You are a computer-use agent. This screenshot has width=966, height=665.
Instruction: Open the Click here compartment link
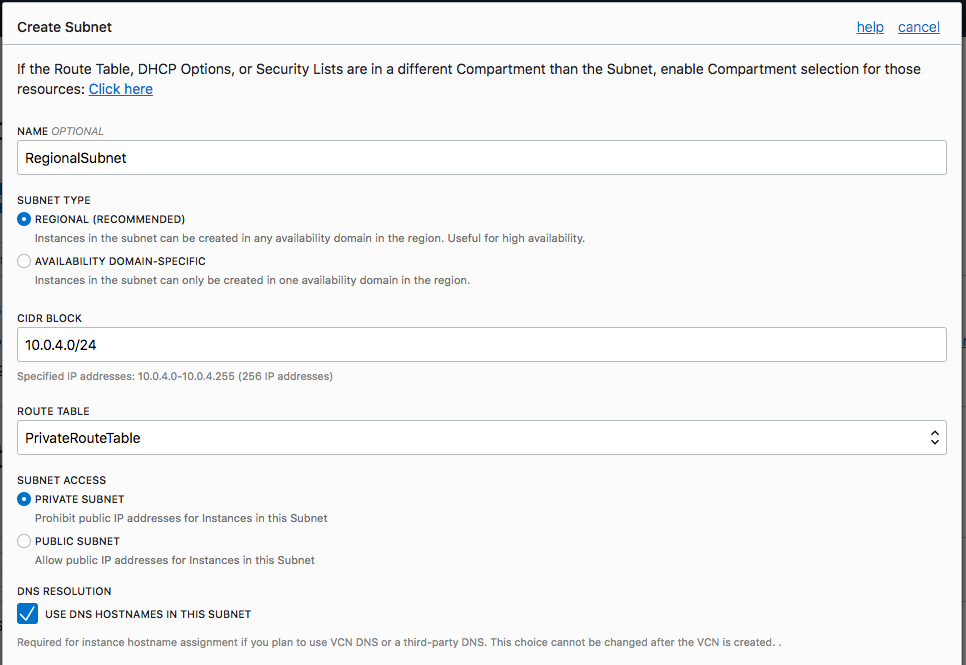point(121,89)
